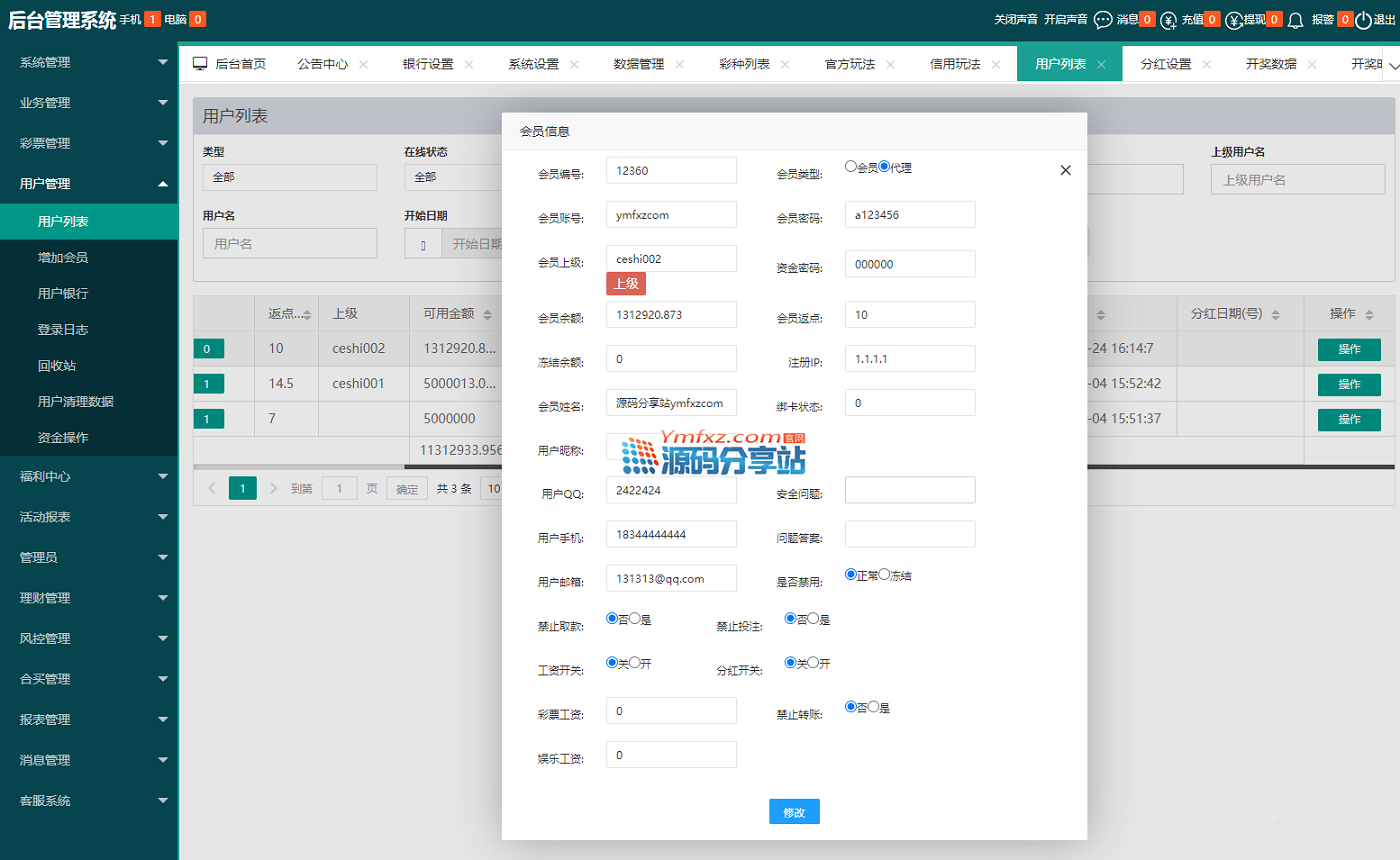Turn on 工资开关 by selecting 开
This screenshot has height=860, width=1400.
click(x=634, y=662)
